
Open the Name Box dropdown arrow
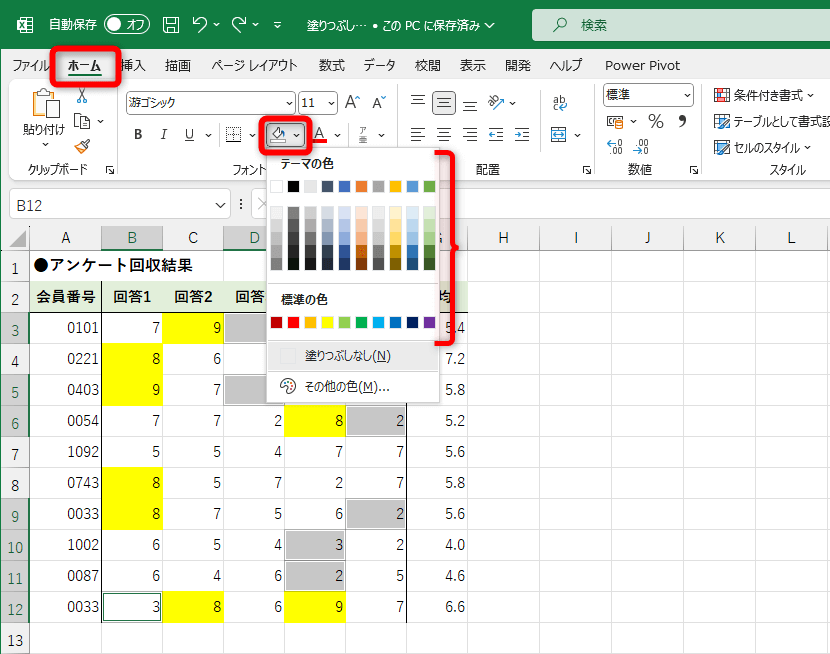point(221,205)
